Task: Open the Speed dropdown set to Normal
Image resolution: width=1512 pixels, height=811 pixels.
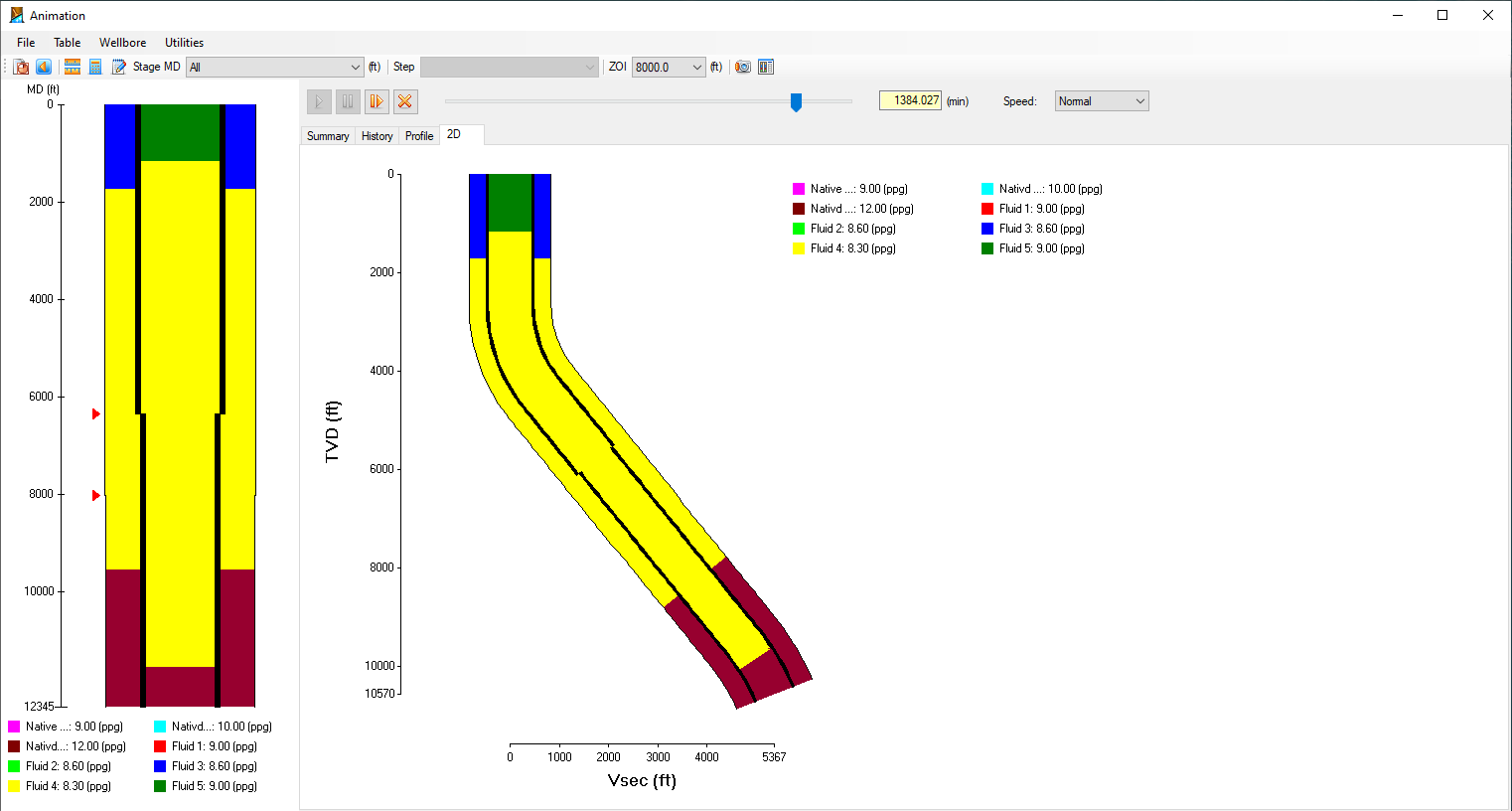Action: (1139, 101)
